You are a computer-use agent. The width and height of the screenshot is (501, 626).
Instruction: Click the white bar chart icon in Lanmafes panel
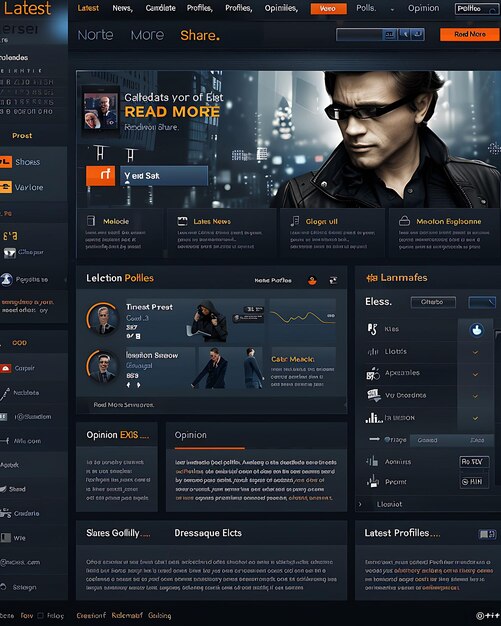point(374,418)
